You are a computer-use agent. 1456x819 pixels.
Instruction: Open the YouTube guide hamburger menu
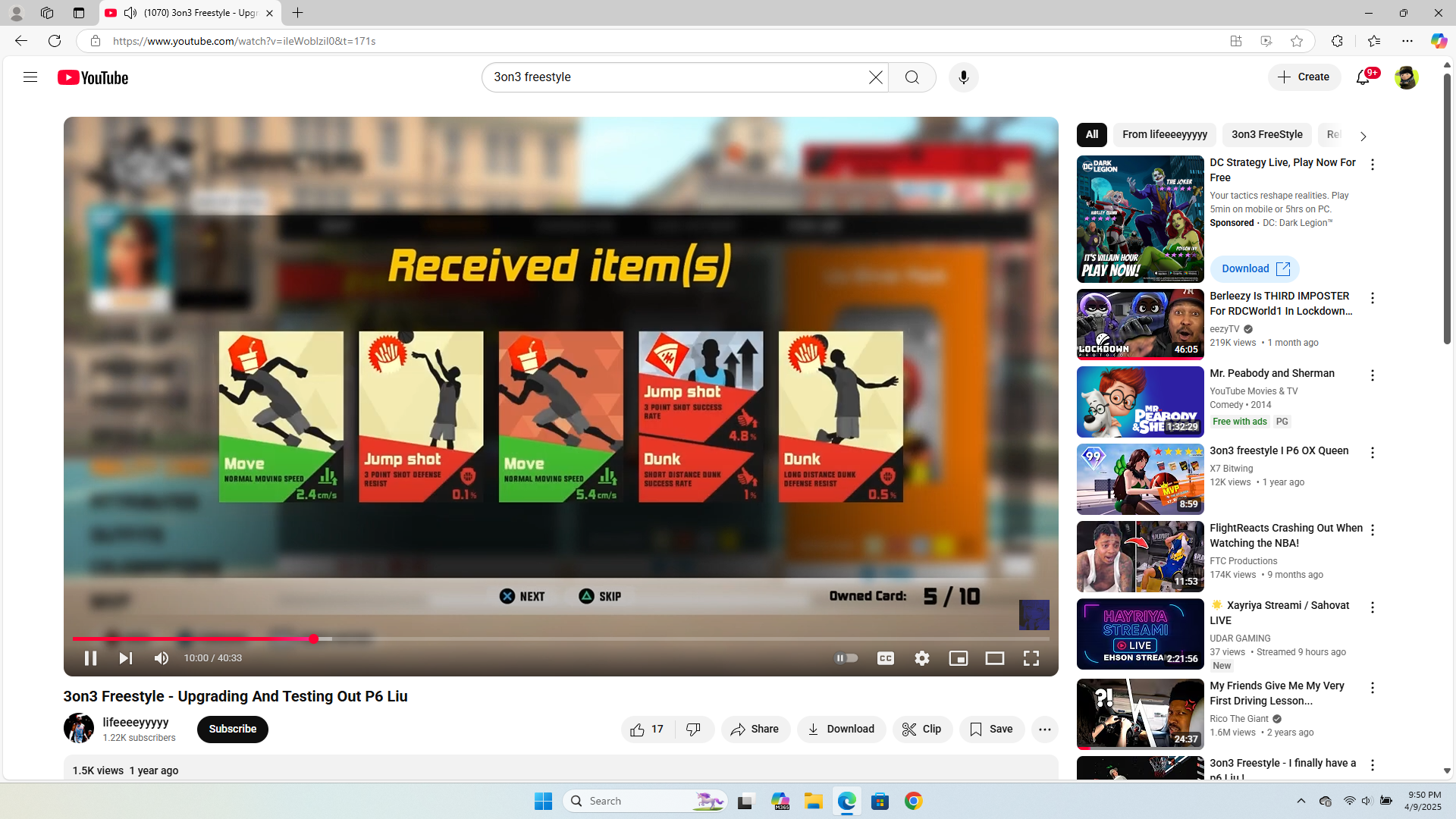tap(30, 77)
